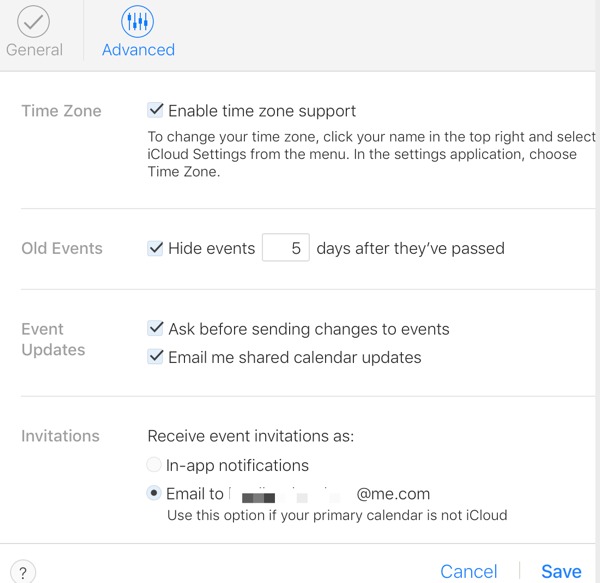Screen dimensions: 600x583
Task: Click the General checkmark icon
Action: pyautogui.click(x=33, y=21)
